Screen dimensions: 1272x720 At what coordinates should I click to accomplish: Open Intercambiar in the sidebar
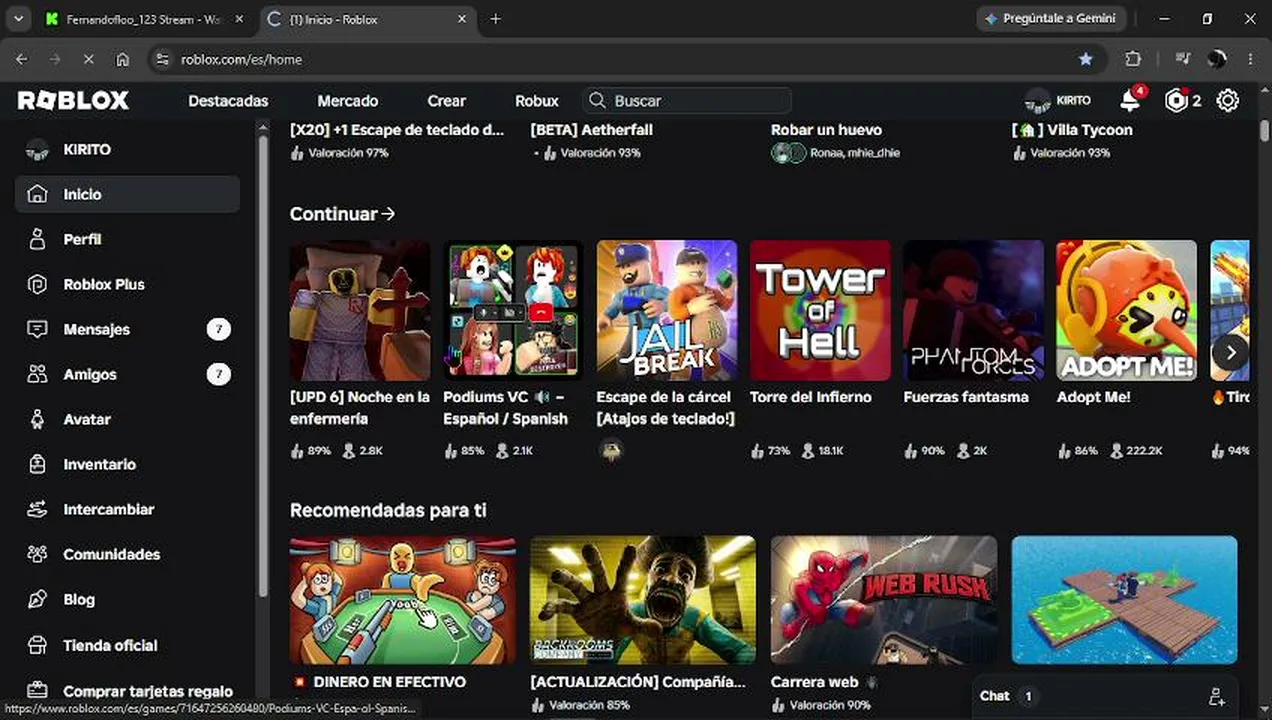[x=127, y=509]
